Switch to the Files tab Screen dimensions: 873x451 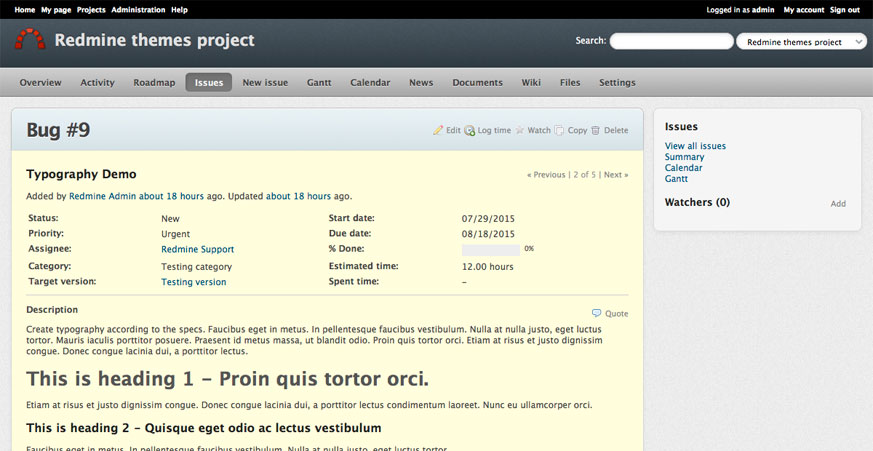tap(570, 82)
